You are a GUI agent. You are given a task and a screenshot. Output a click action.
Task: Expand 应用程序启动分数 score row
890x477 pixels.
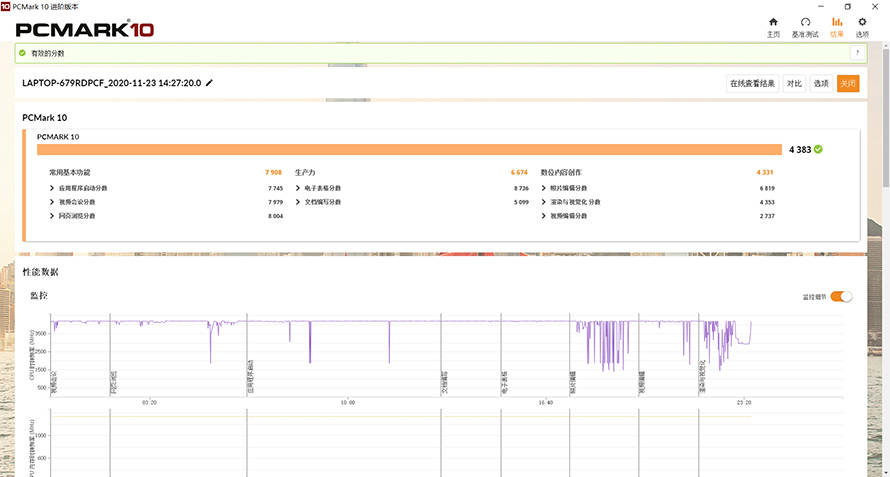coord(52,188)
